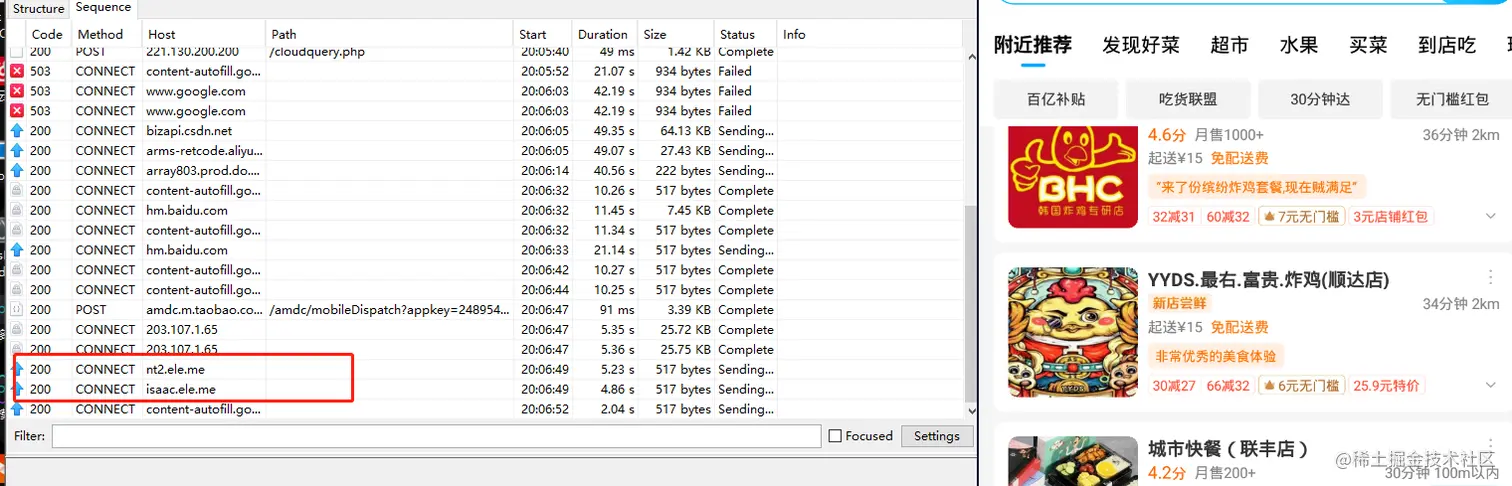
Task: Select the 发现好菜 tab
Action: (1141, 45)
